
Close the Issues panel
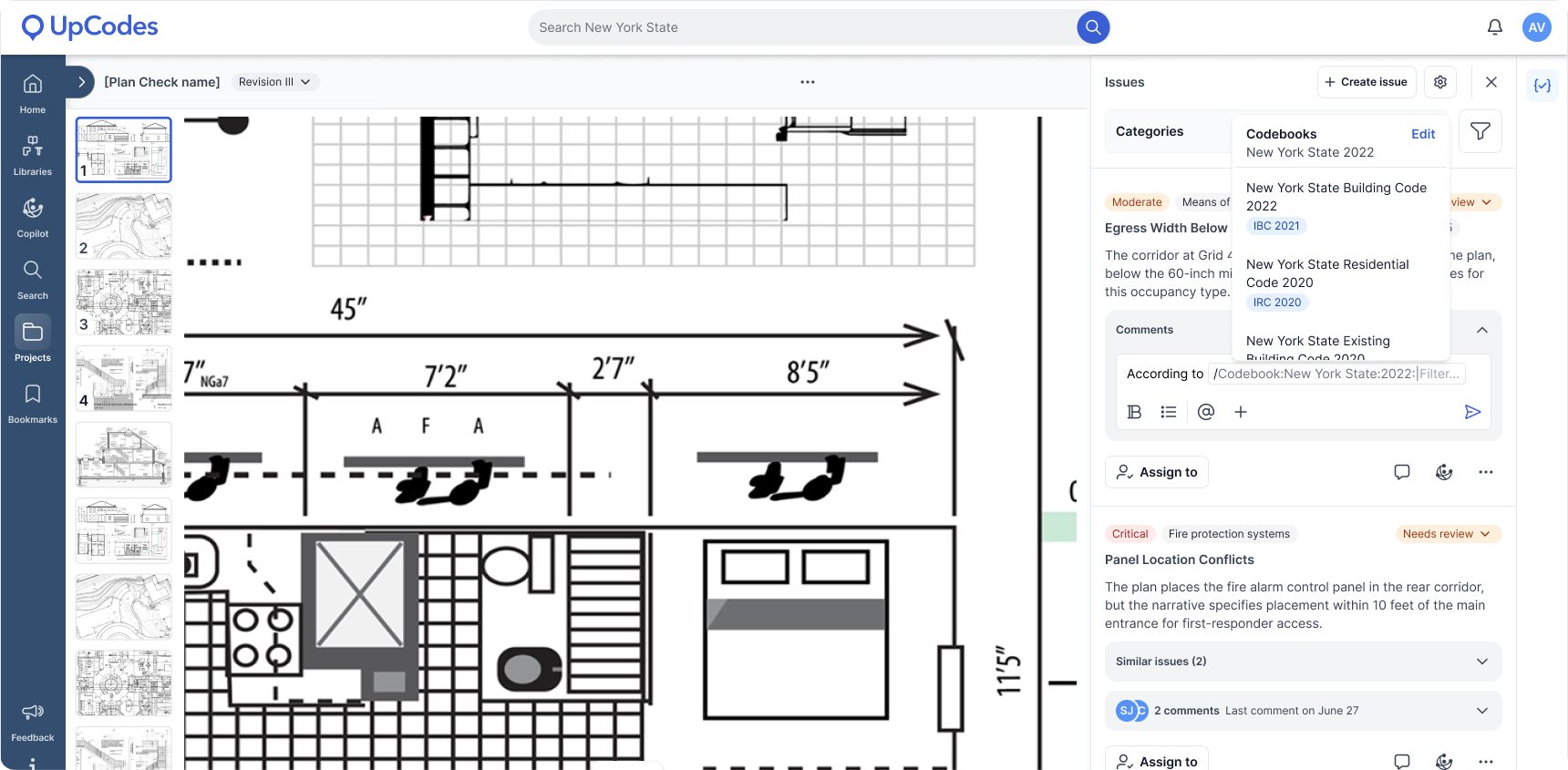coord(1491,82)
